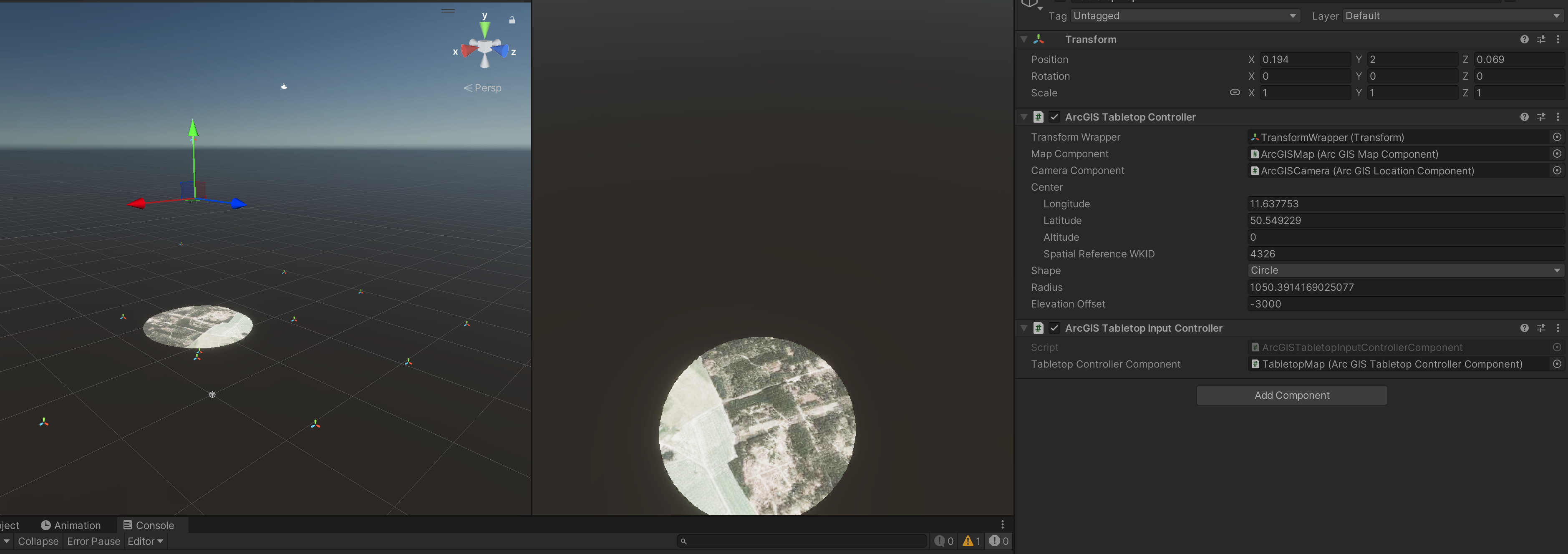Click the ArcGISTabletopInputControllerComponent script field
Screen dimensions: 1568x554
(1399, 348)
